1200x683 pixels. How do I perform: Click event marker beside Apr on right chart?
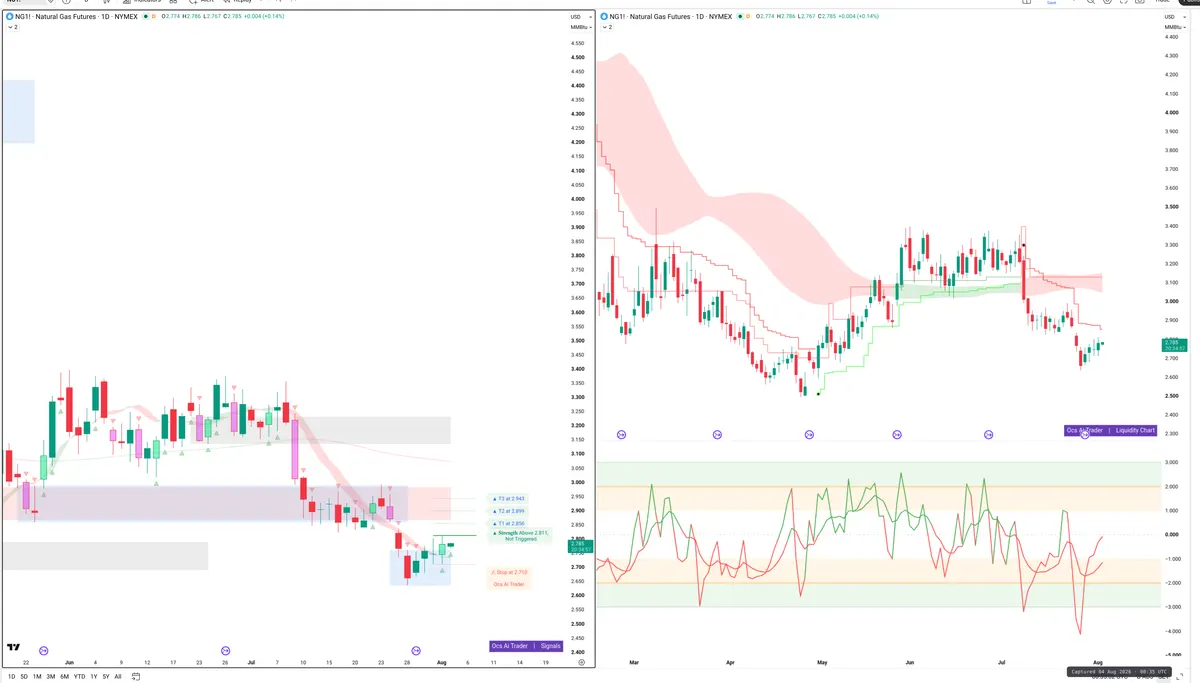[x=717, y=435]
